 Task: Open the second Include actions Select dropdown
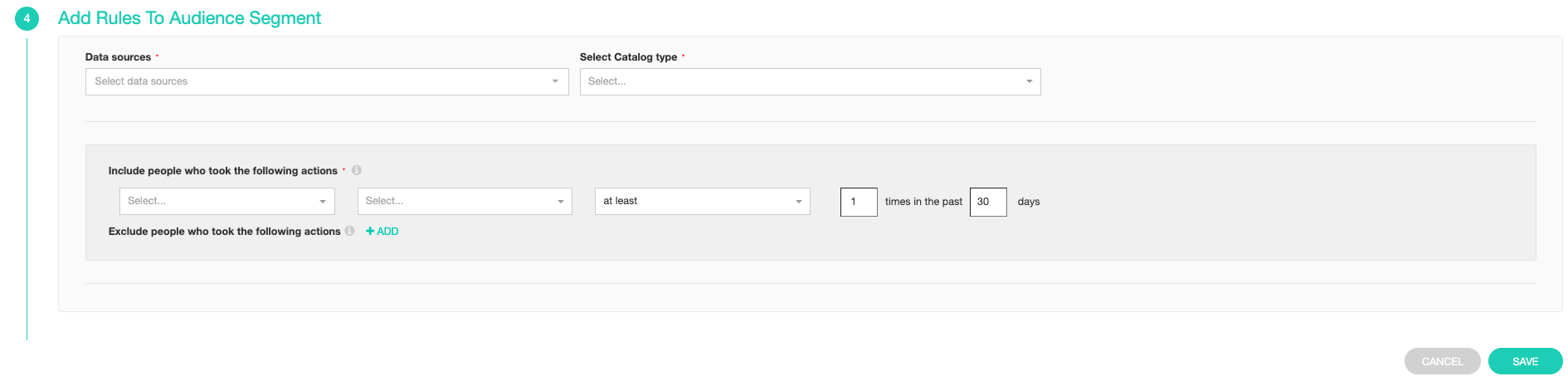coord(455,201)
